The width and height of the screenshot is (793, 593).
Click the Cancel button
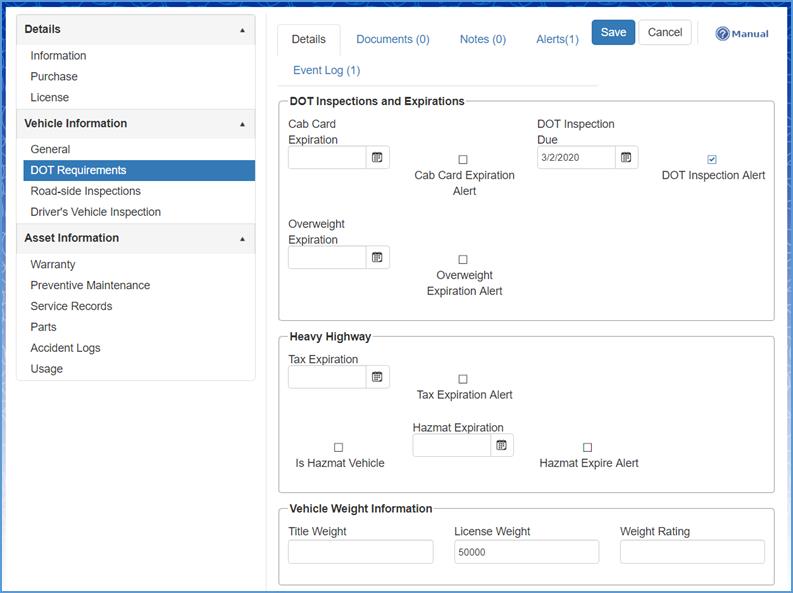665,32
